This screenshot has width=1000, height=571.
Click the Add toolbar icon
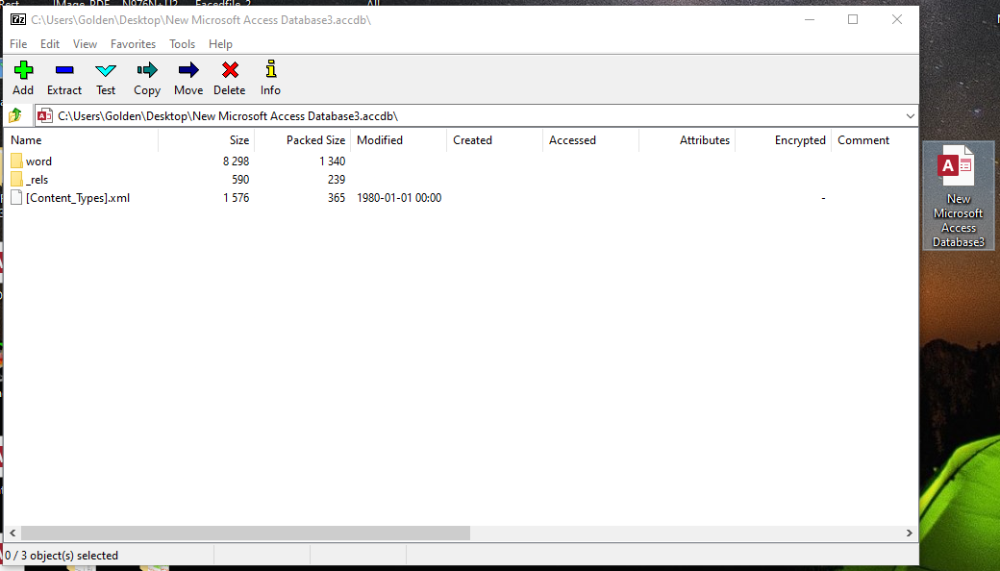click(23, 70)
